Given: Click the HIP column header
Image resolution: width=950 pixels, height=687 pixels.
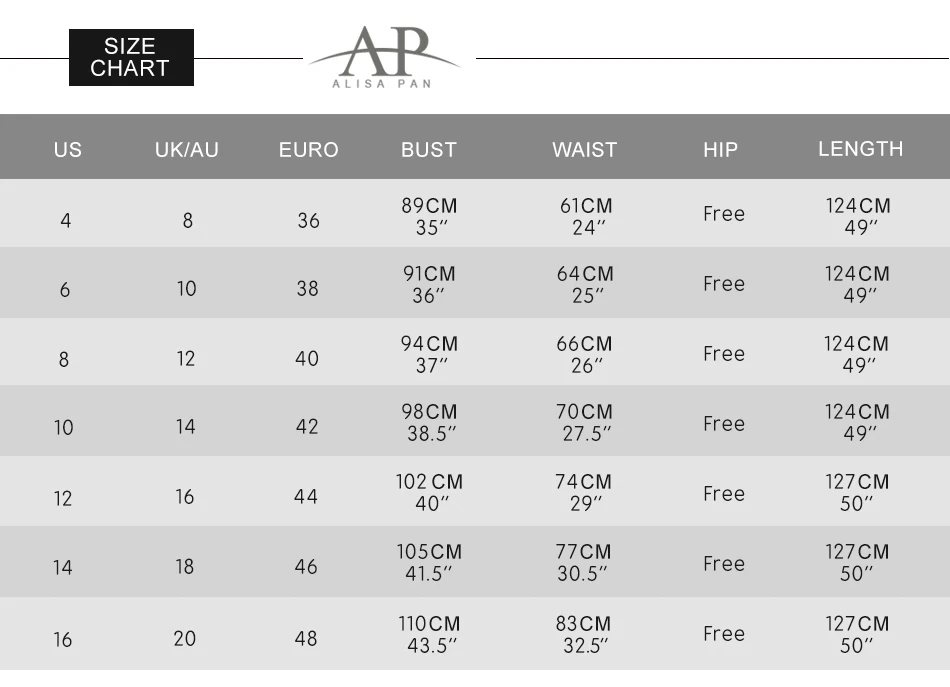Looking at the screenshot, I should coord(720,150).
